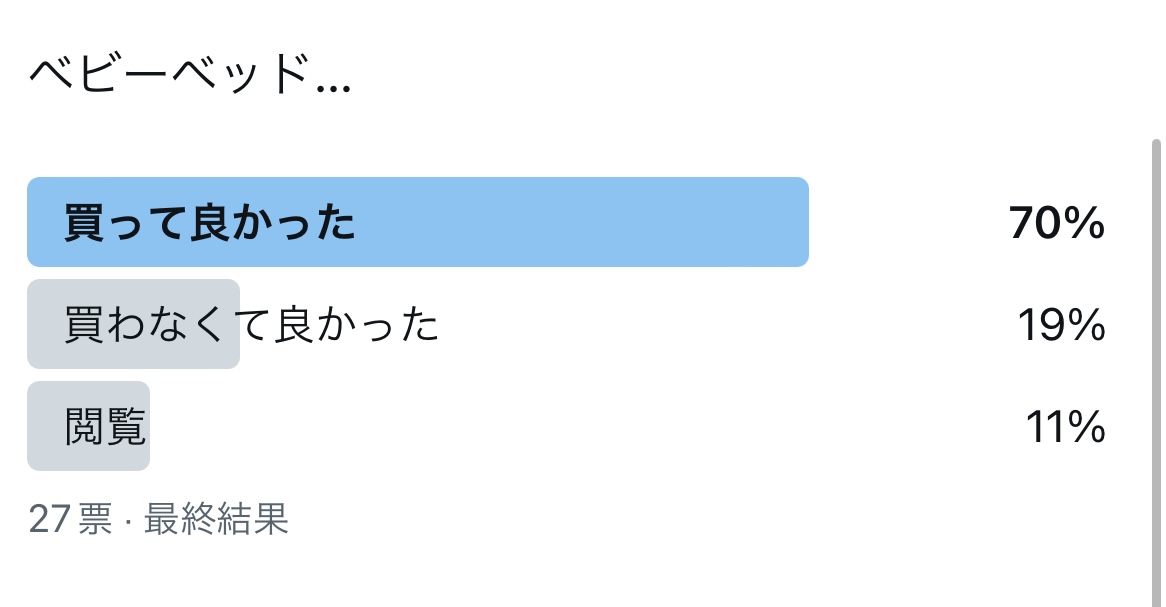Click the 19% percentage value
1166x607 pixels.
[x=1061, y=325]
